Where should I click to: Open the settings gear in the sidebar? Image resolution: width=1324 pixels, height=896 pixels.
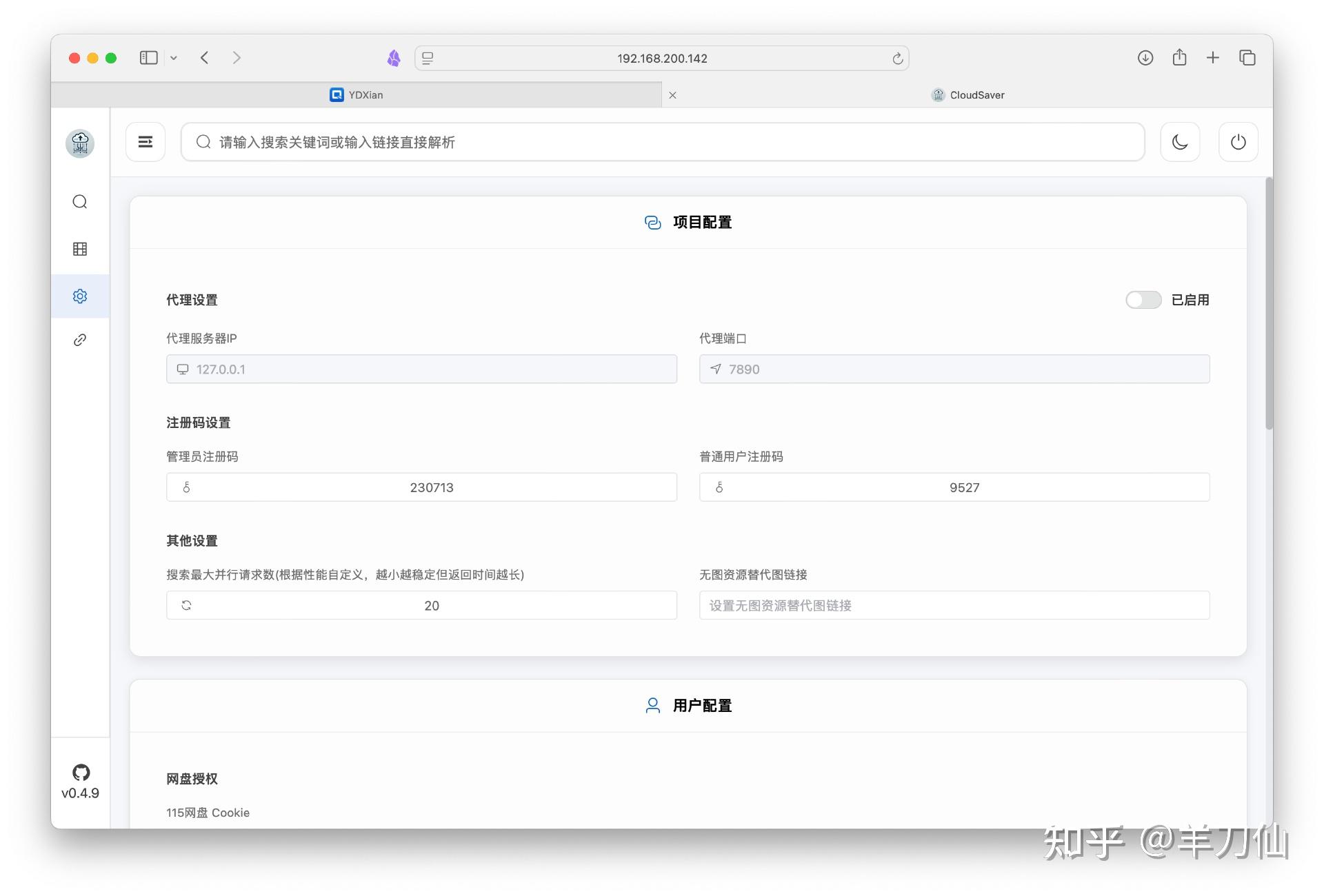(80, 296)
